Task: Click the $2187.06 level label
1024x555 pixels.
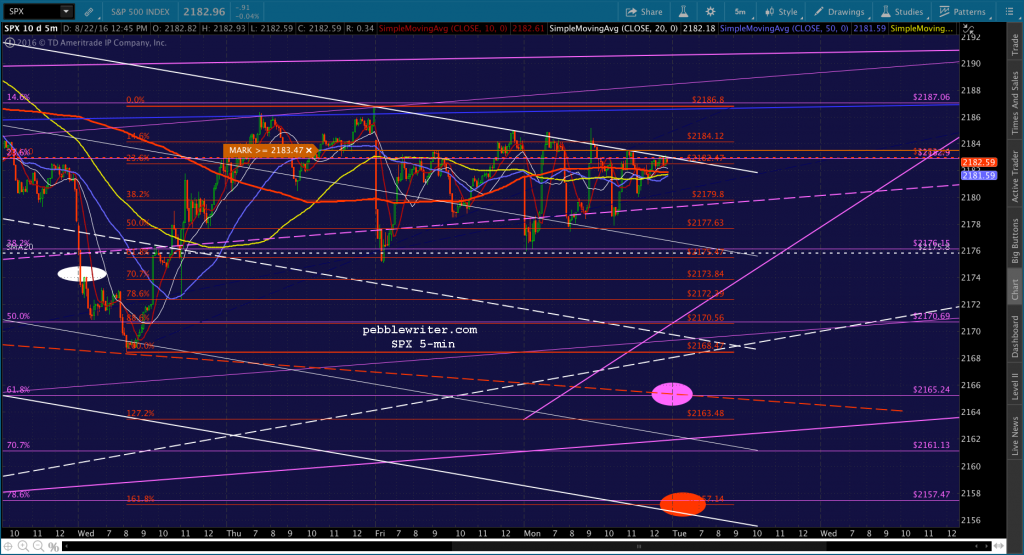Action: click(x=931, y=97)
